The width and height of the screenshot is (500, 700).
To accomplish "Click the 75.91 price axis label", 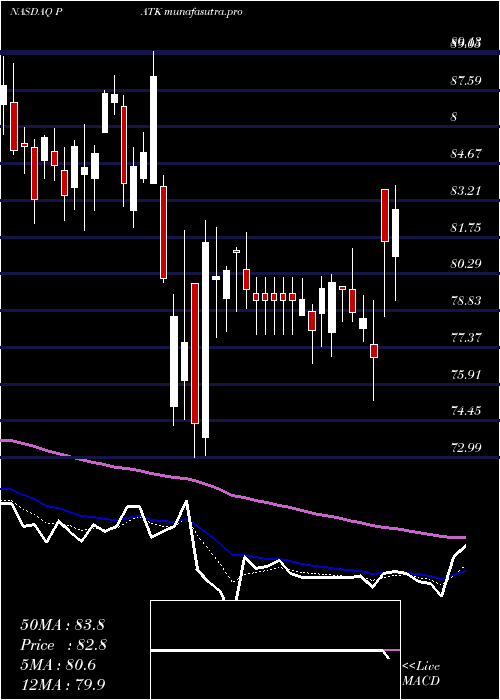I will tap(466, 374).
